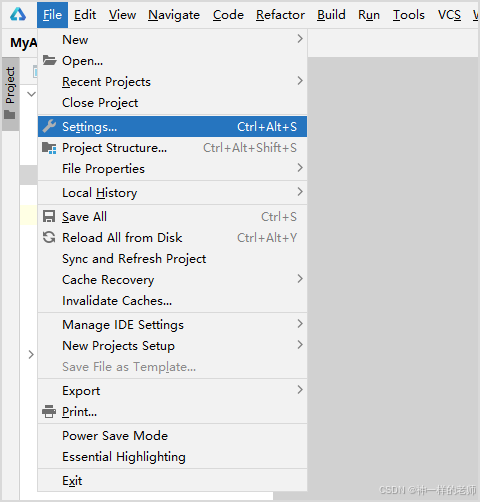Viewport: 480px width, 502px height.
Task: Click the DevEco Studio logo icon
Action: pos(18,15)
